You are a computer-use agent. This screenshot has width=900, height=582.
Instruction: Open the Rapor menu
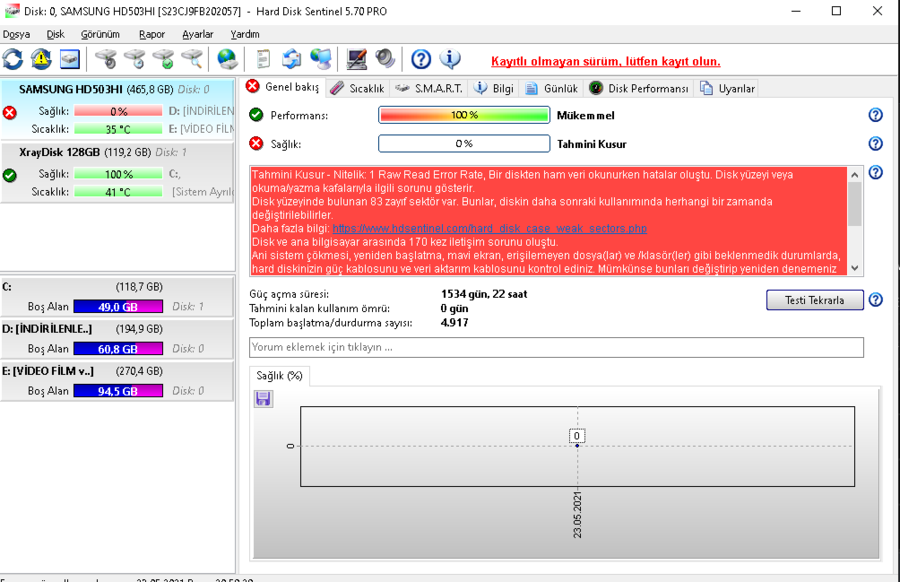point(152,34)
